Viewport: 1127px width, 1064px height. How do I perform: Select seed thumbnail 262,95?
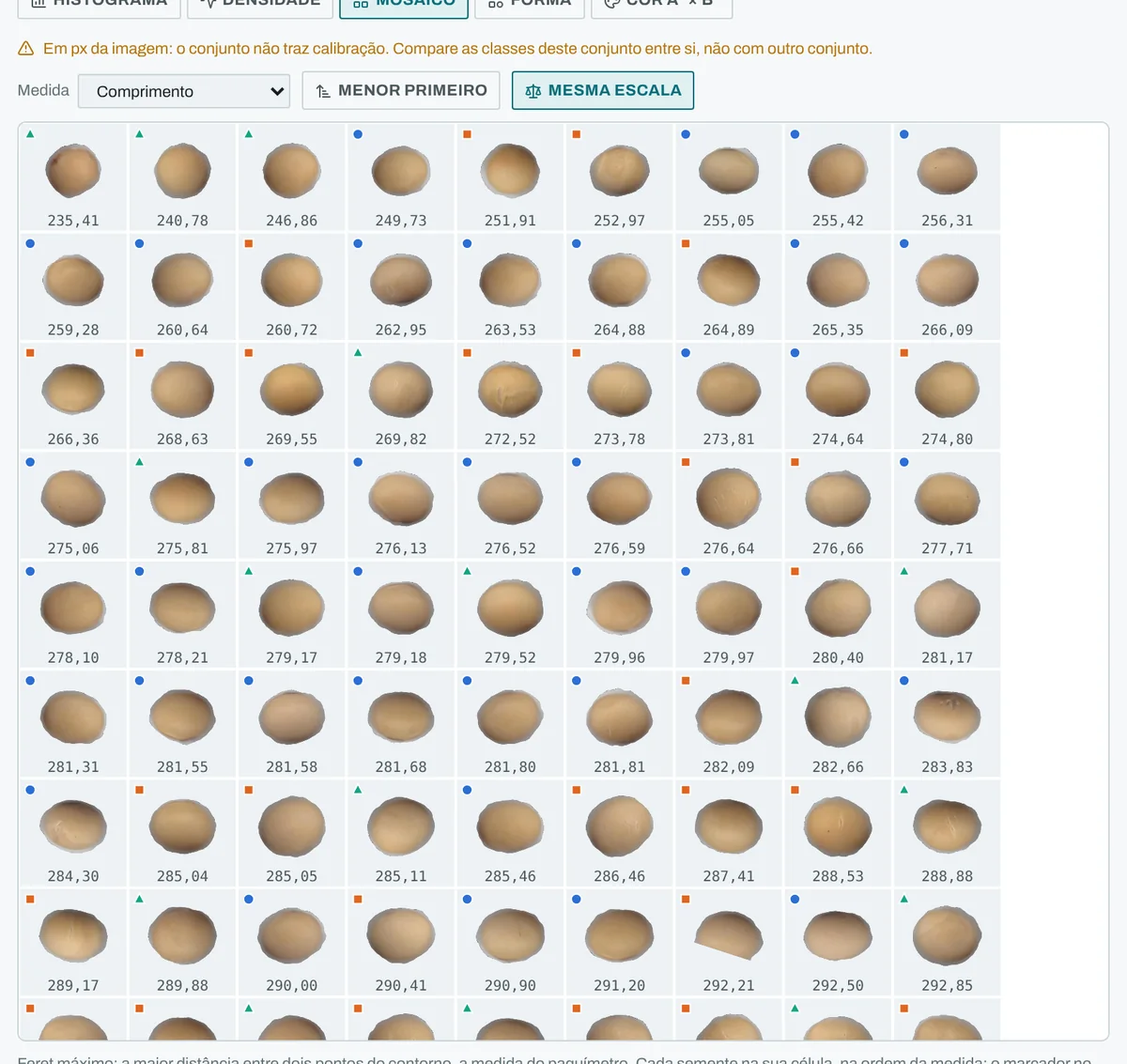click(x=401, y=286)
